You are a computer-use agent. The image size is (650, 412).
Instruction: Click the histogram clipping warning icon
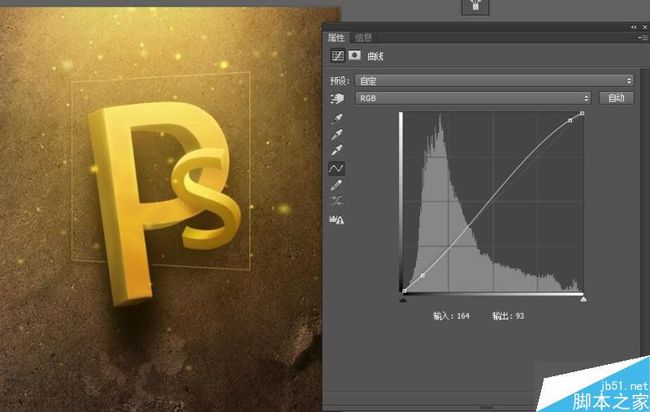pyautogui.click(x=337, y=220)
